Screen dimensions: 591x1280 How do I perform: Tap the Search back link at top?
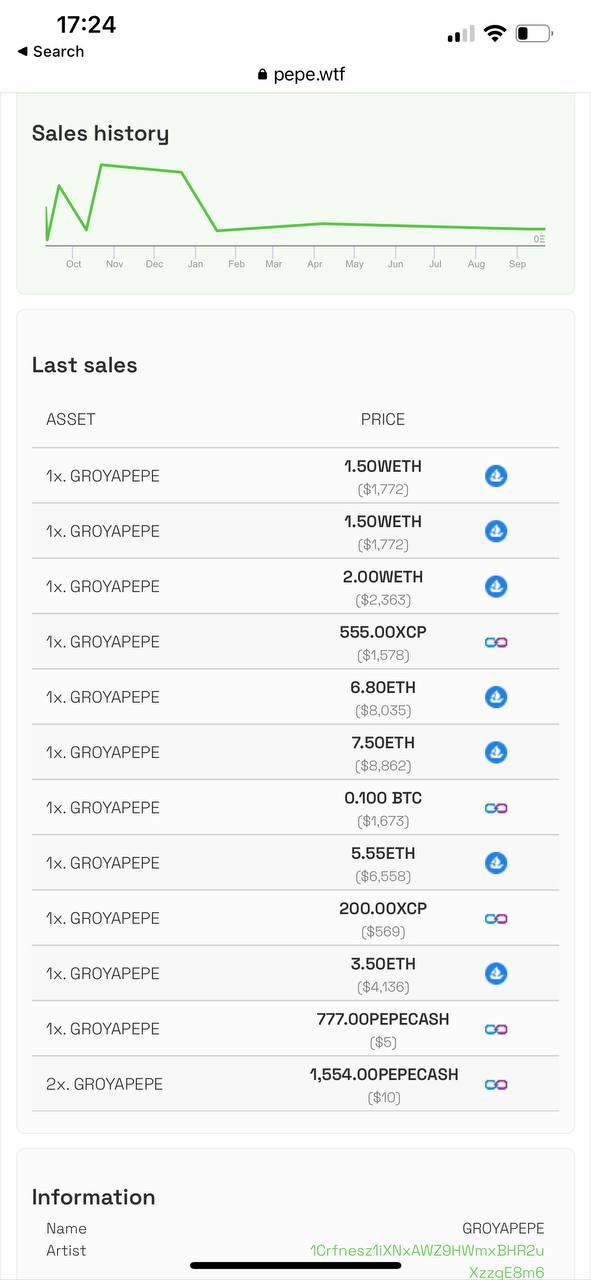51,51
